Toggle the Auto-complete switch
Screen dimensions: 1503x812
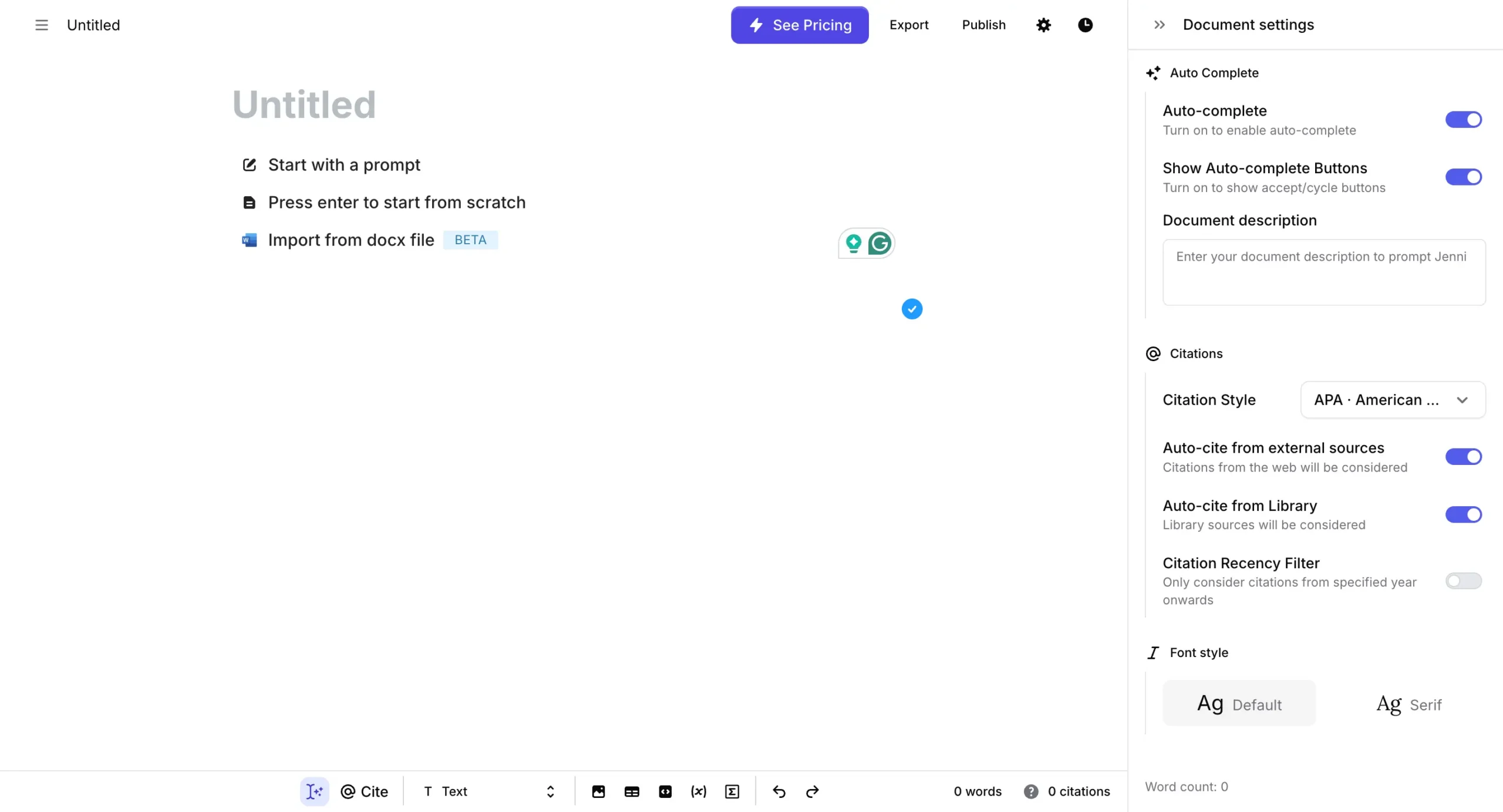(1463, 120)
